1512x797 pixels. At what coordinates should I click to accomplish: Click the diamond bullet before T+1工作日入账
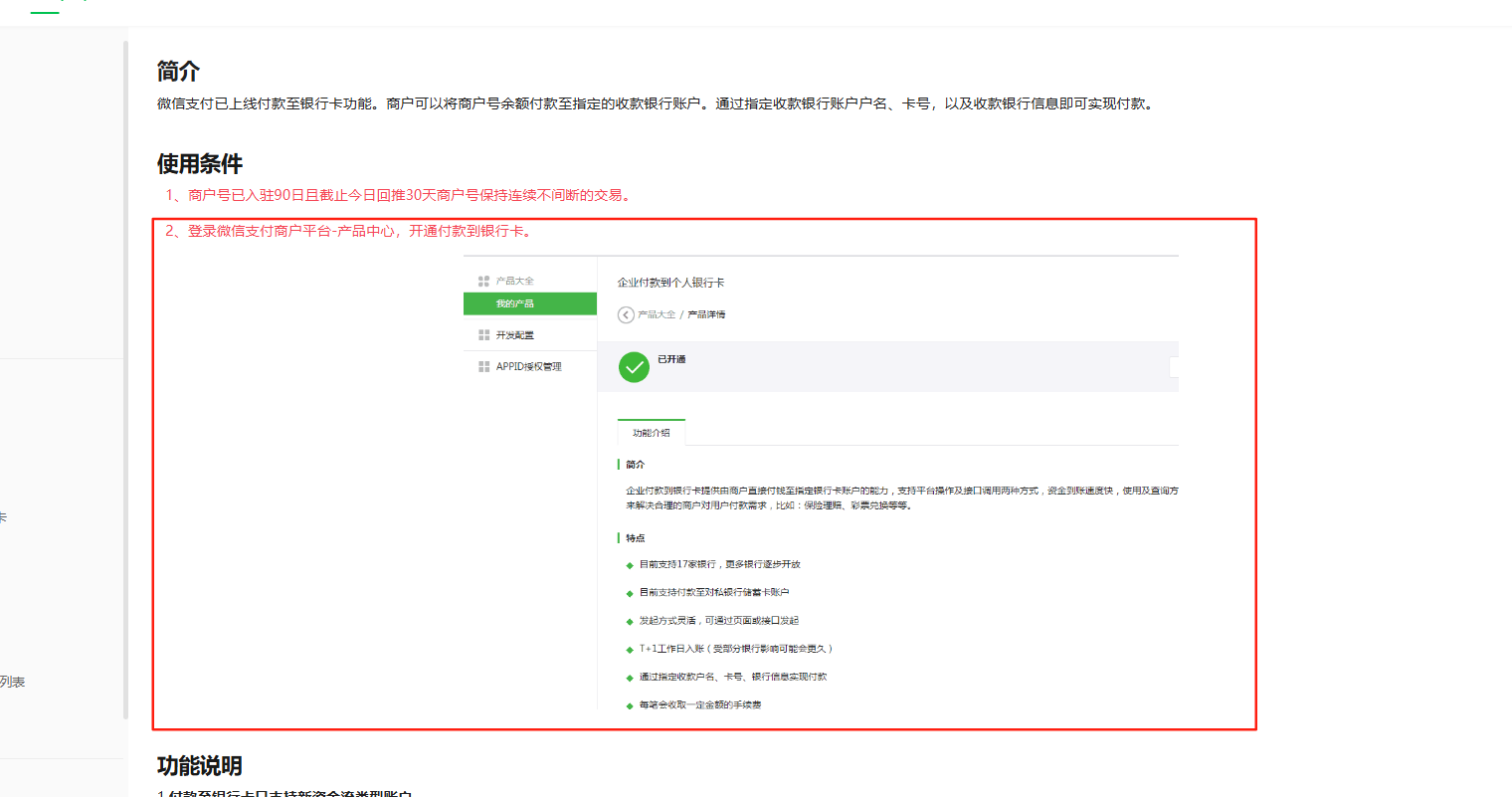point(630,649)
